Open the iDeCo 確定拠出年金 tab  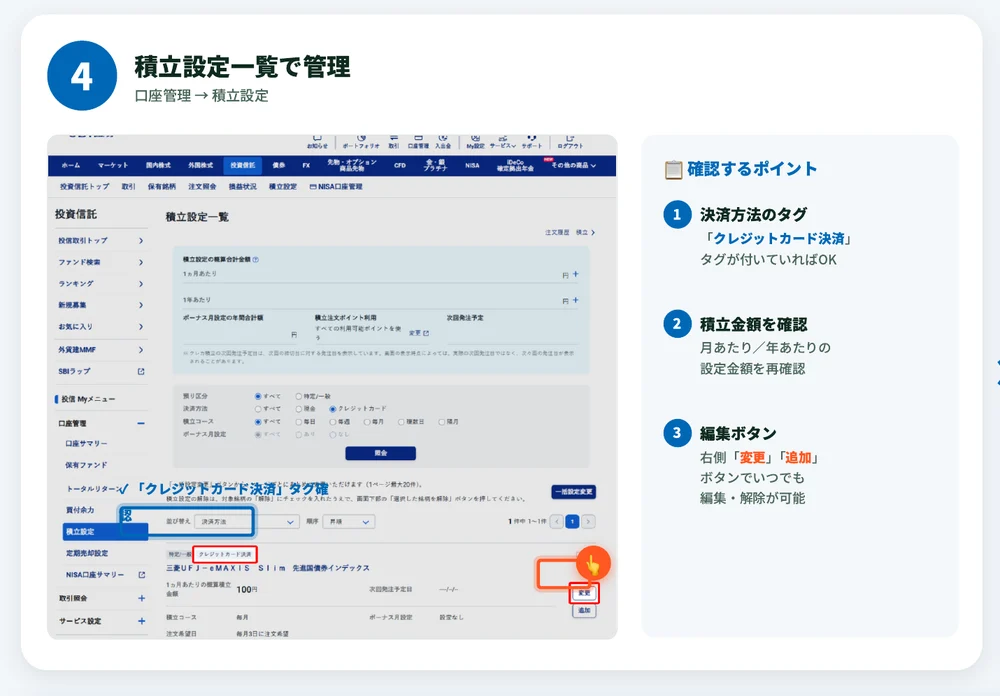point(515,165)
